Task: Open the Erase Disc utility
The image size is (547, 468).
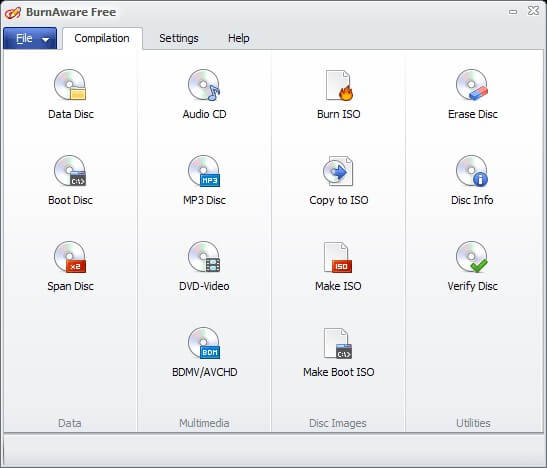Action: pos(473,94)
